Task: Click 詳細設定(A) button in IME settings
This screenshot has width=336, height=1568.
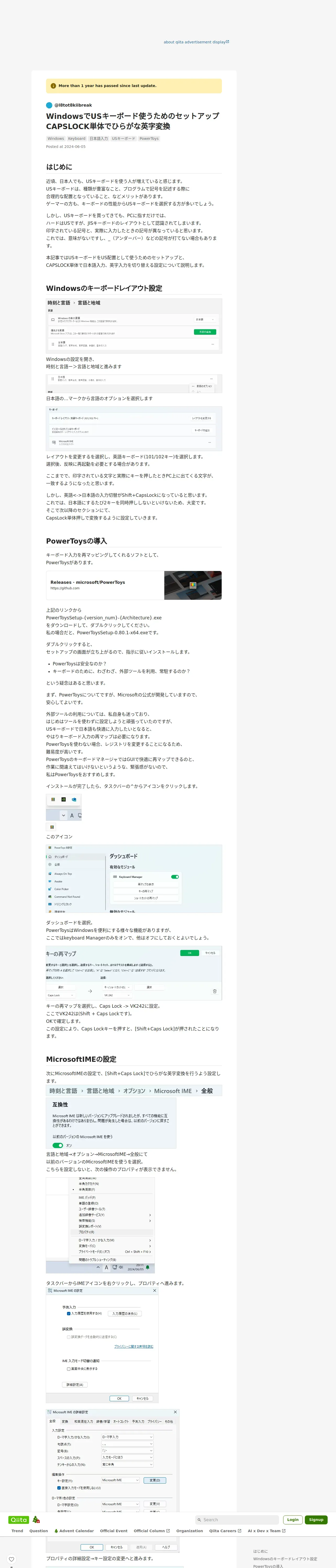Action: (75, 1384)
